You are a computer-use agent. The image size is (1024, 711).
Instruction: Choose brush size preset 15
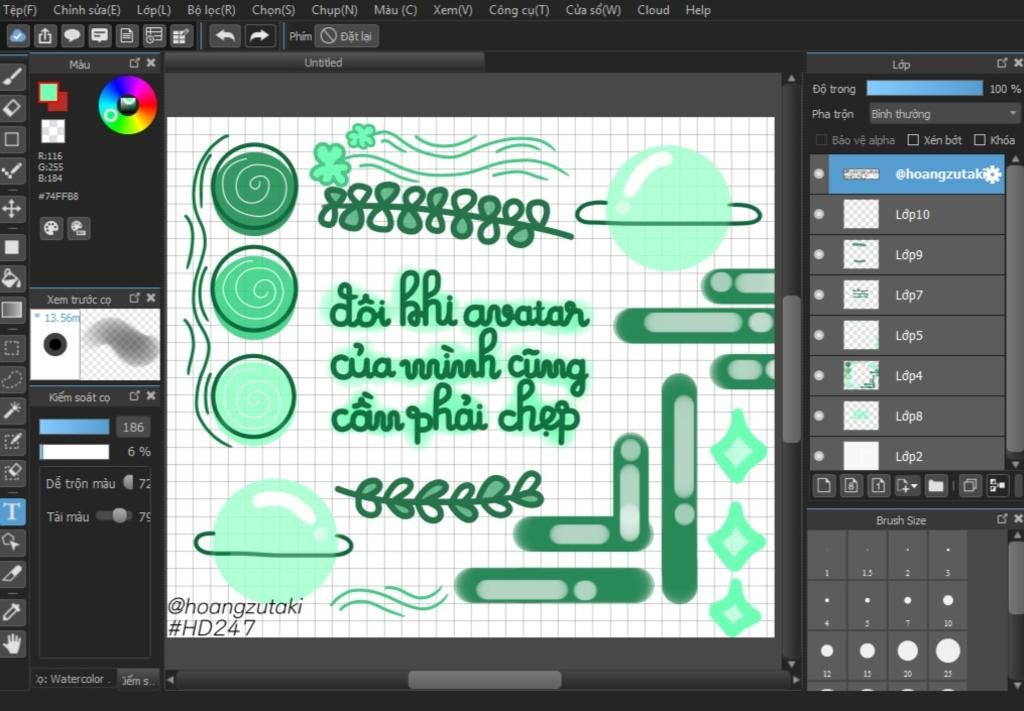point(867,656)
